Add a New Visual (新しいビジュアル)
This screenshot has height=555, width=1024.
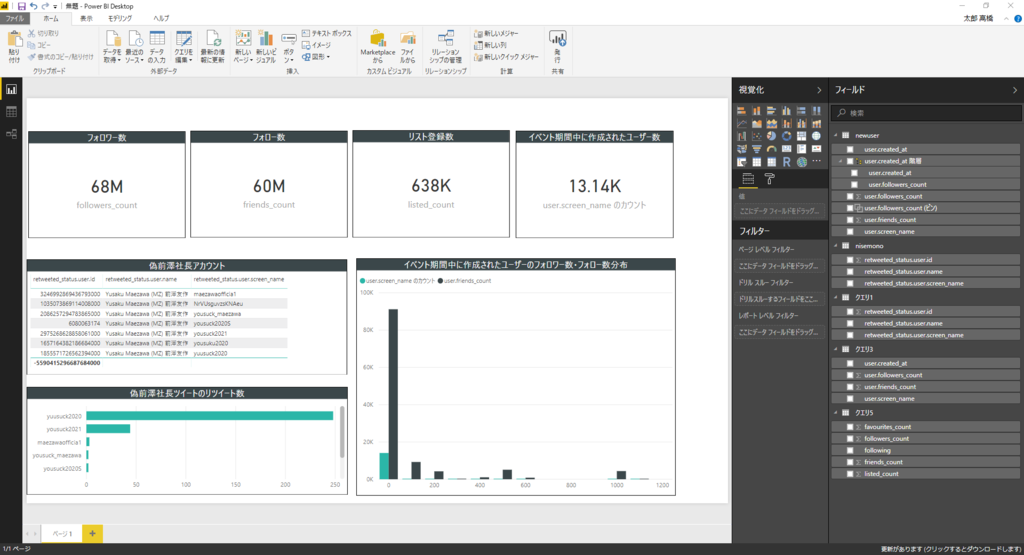pyautogui.click(x=266, y=46)
